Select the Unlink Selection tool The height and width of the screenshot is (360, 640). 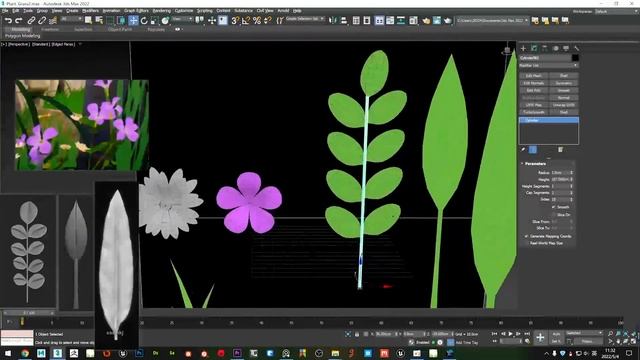(x=42, y=20)
